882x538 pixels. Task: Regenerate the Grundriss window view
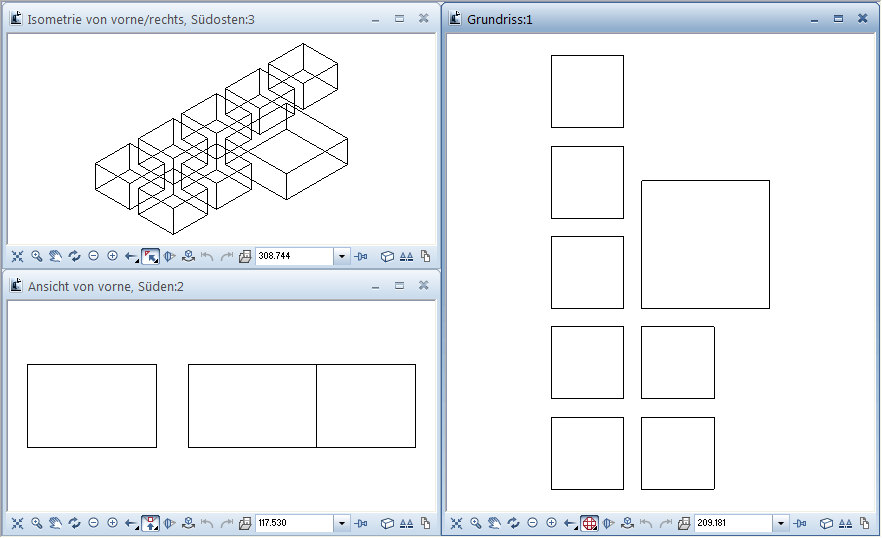(x=513, y=523)
